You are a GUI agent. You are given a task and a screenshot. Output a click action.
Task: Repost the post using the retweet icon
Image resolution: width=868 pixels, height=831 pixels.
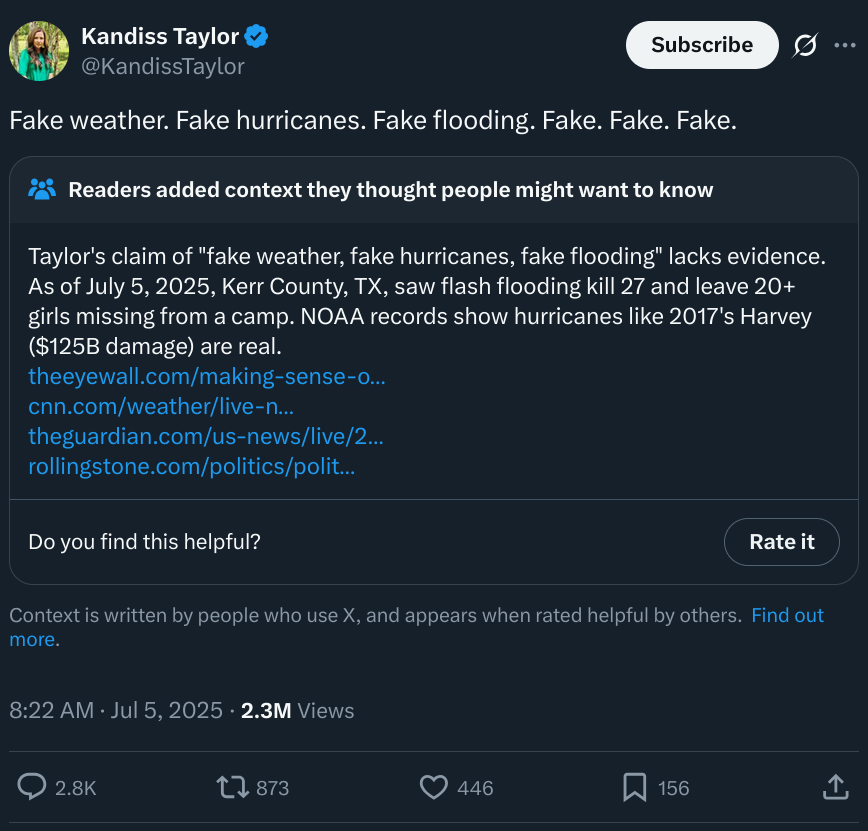(x=232, y=787)
